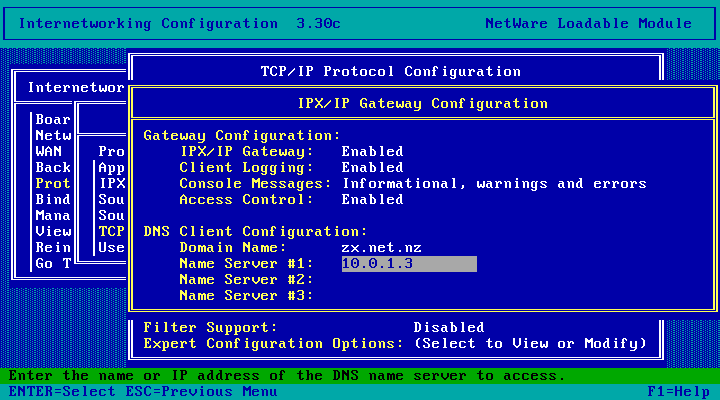Click the 'Internetwor' background window title
The height and width of the screenshot is (400, 720).
coord(76,88)
